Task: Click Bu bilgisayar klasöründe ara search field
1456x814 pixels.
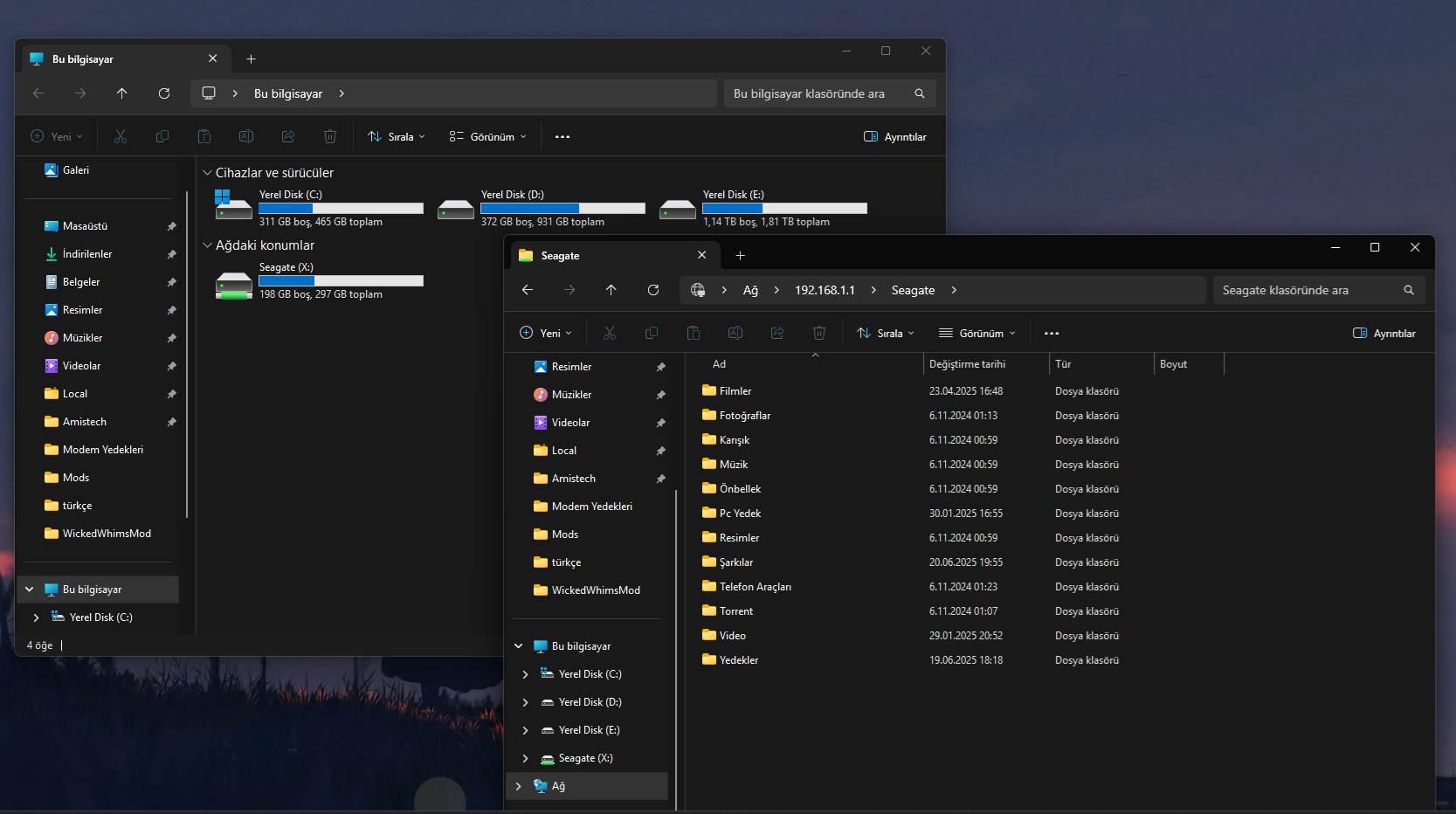Action: pos(830,93)
